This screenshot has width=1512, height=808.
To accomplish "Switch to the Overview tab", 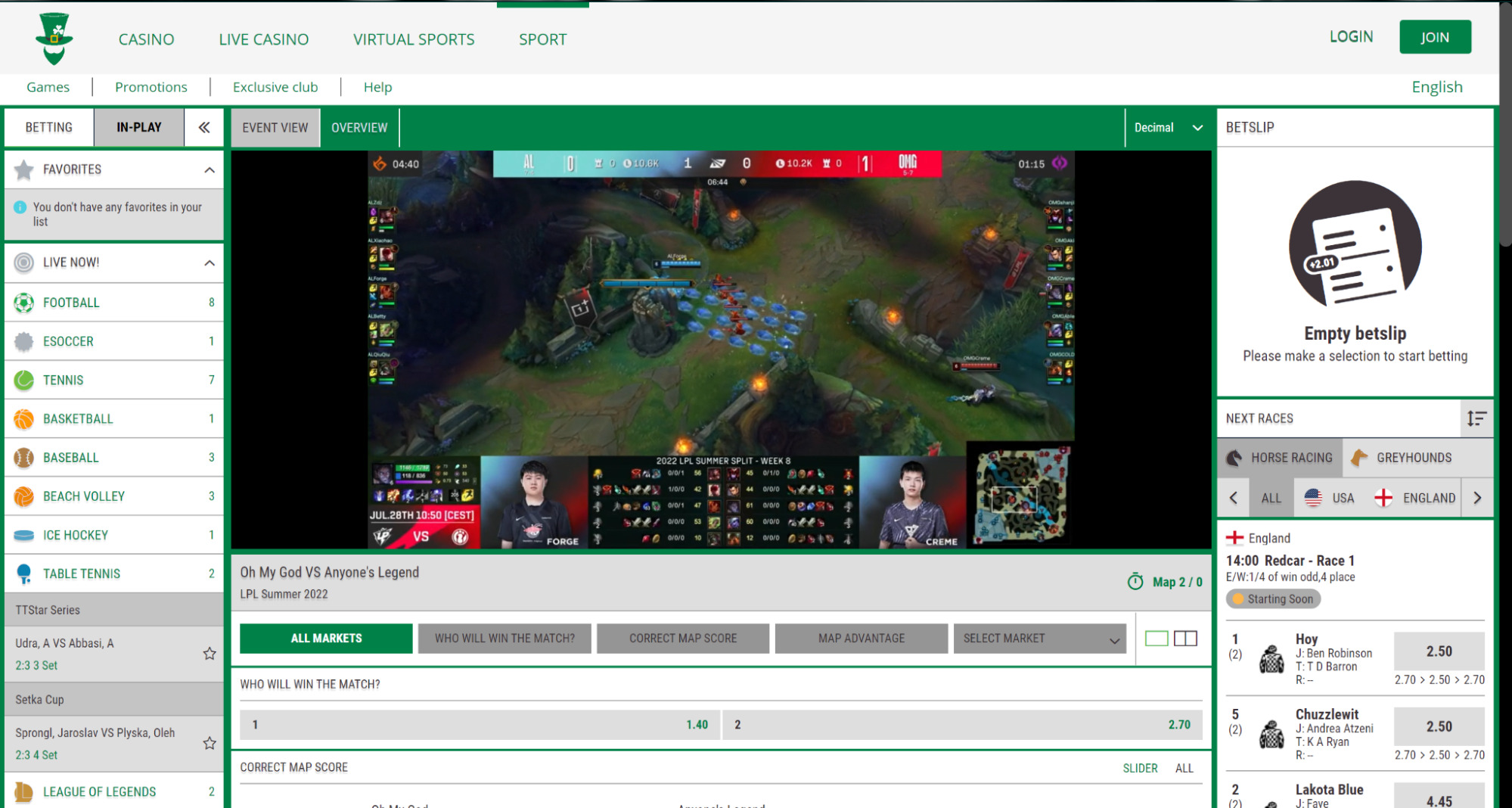I will tap(359, 127).
